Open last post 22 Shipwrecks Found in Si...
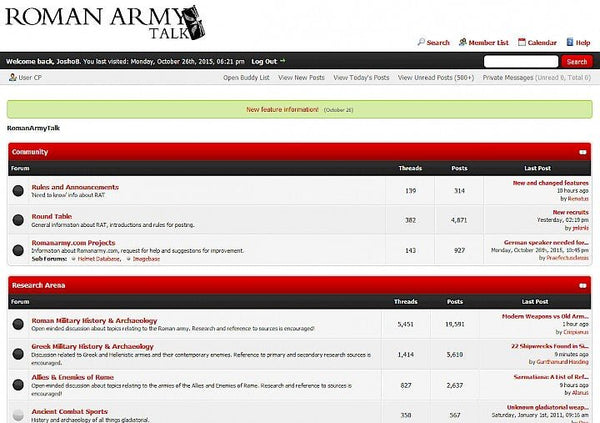This screenshot has width=600, height=423. (x=550, y=346)
